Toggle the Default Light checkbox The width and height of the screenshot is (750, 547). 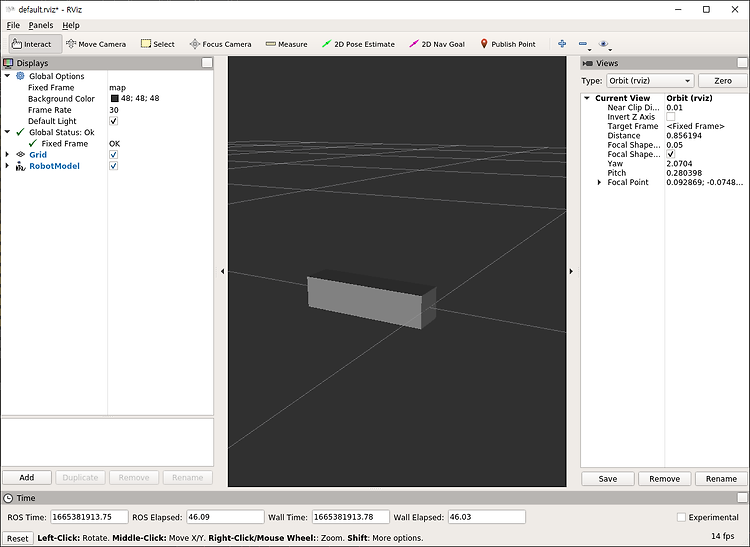(x=113, y=121)
